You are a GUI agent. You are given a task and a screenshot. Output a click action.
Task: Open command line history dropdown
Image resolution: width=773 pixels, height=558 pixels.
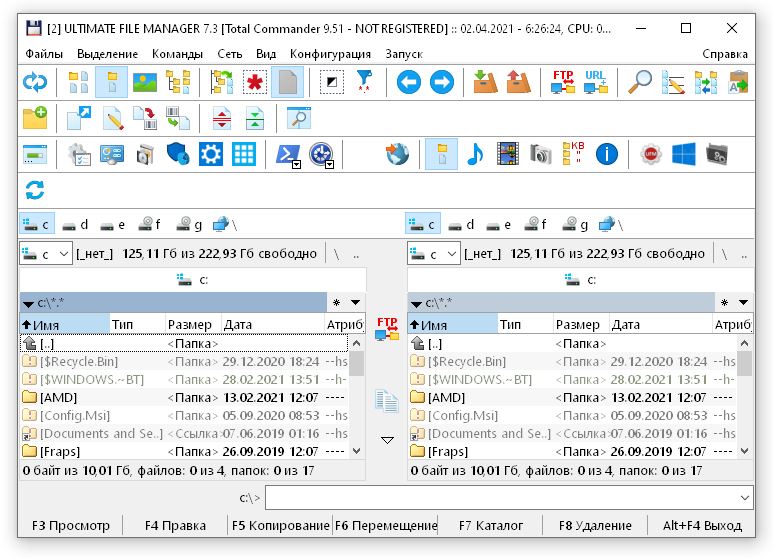point(745,498)
